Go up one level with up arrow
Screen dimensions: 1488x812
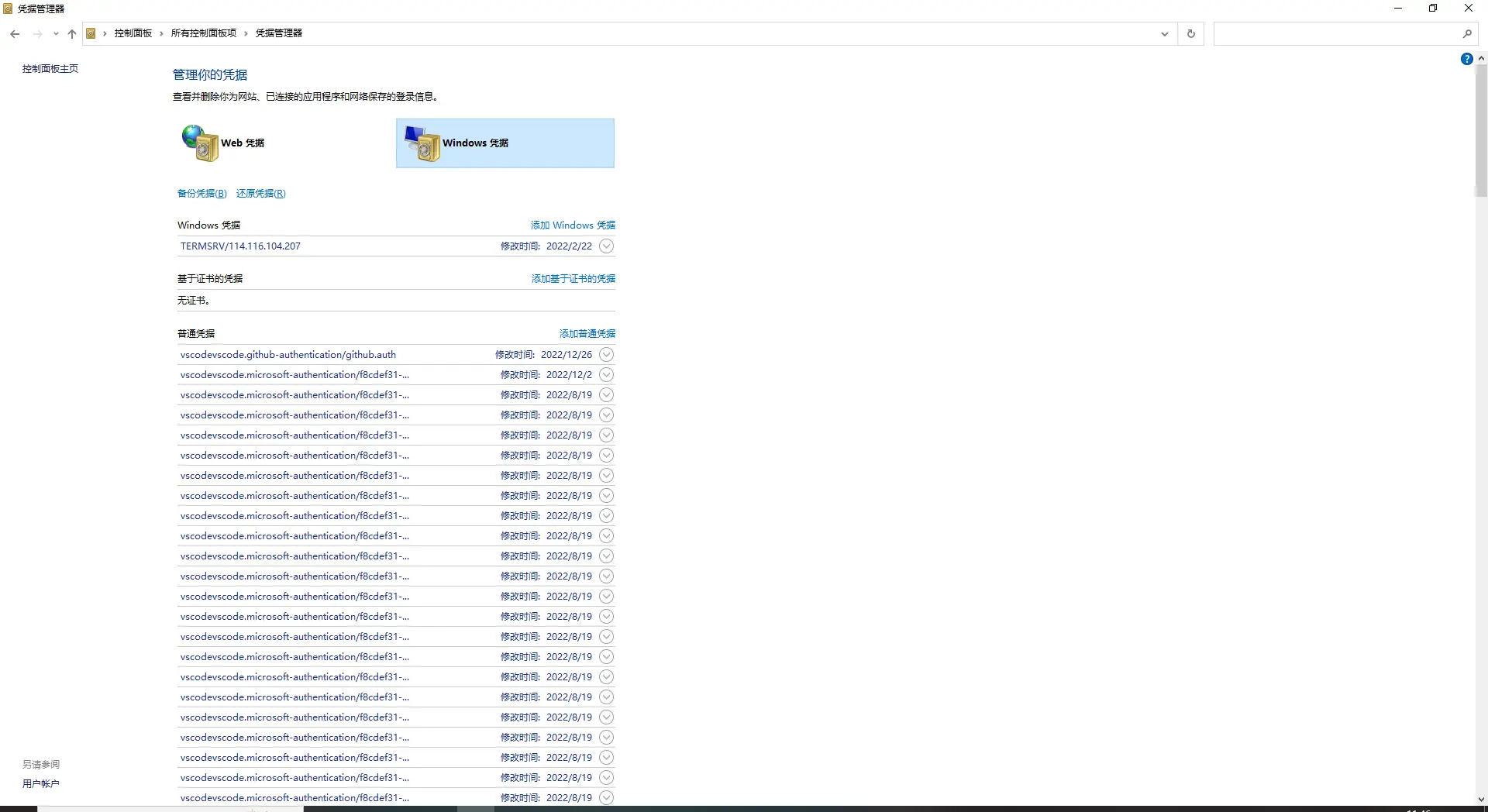[x=72, y=33]
